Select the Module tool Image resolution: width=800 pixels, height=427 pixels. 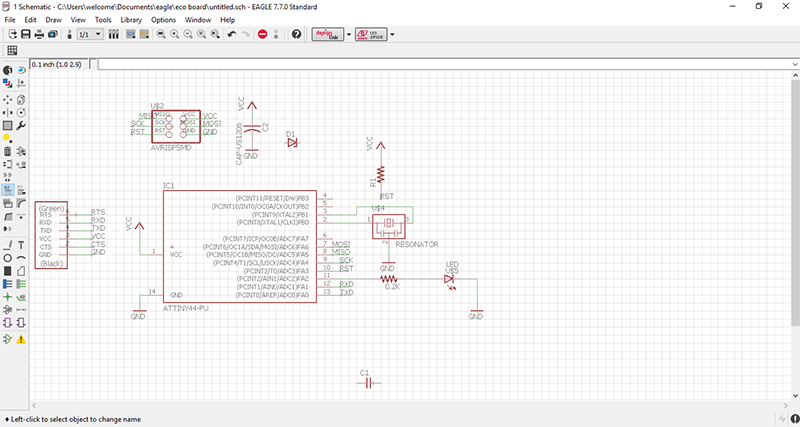(x=8, y=322)
